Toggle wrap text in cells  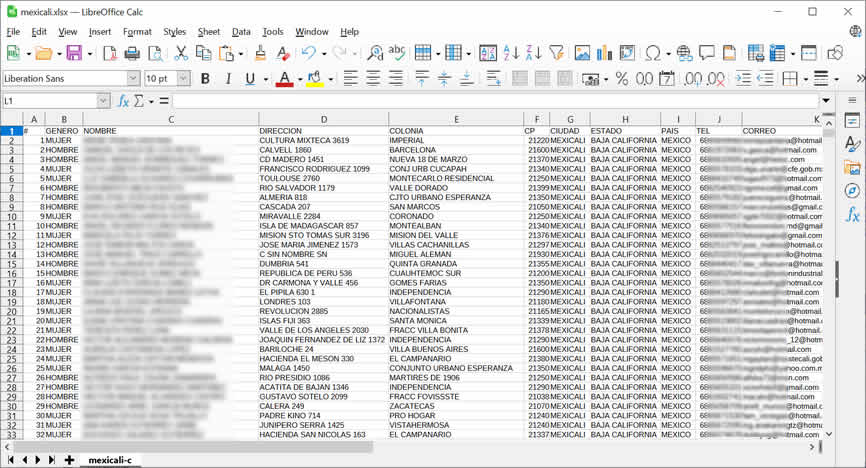click(494, 78)
